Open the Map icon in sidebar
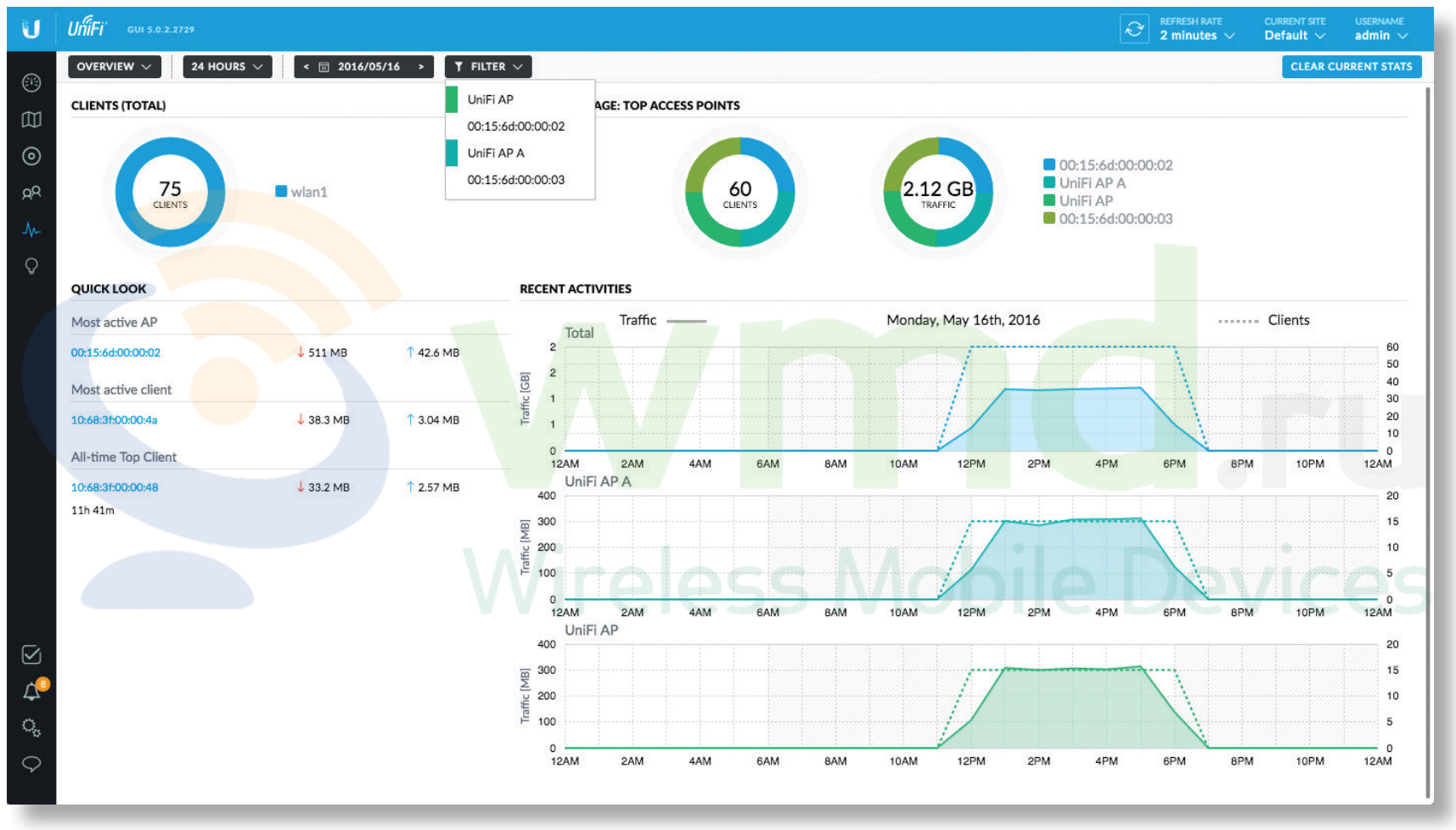 pos(31,120)
